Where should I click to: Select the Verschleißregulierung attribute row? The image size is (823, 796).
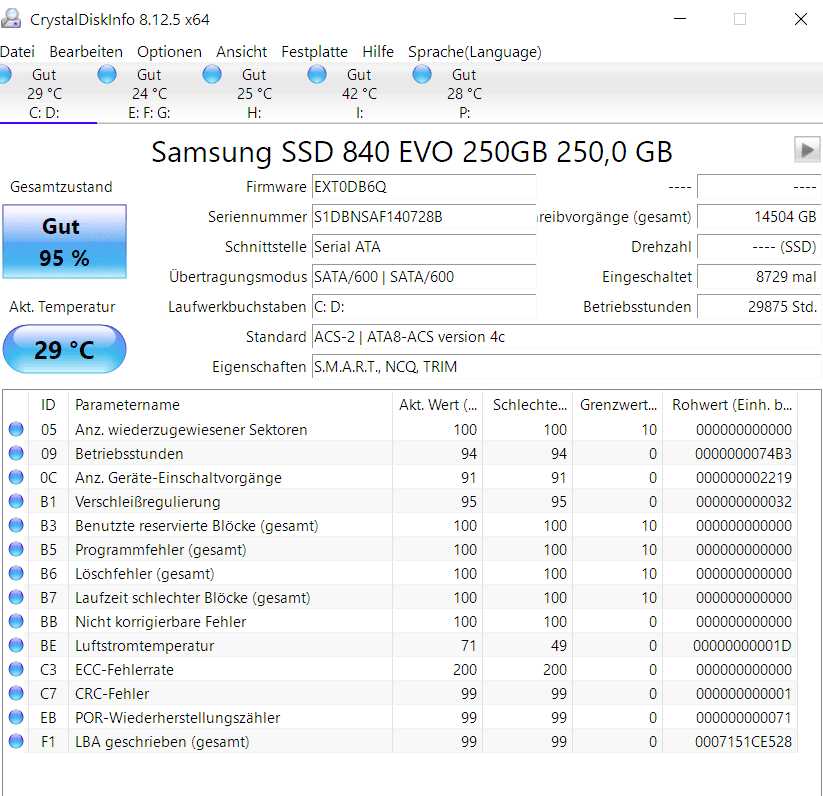[148, 502]
